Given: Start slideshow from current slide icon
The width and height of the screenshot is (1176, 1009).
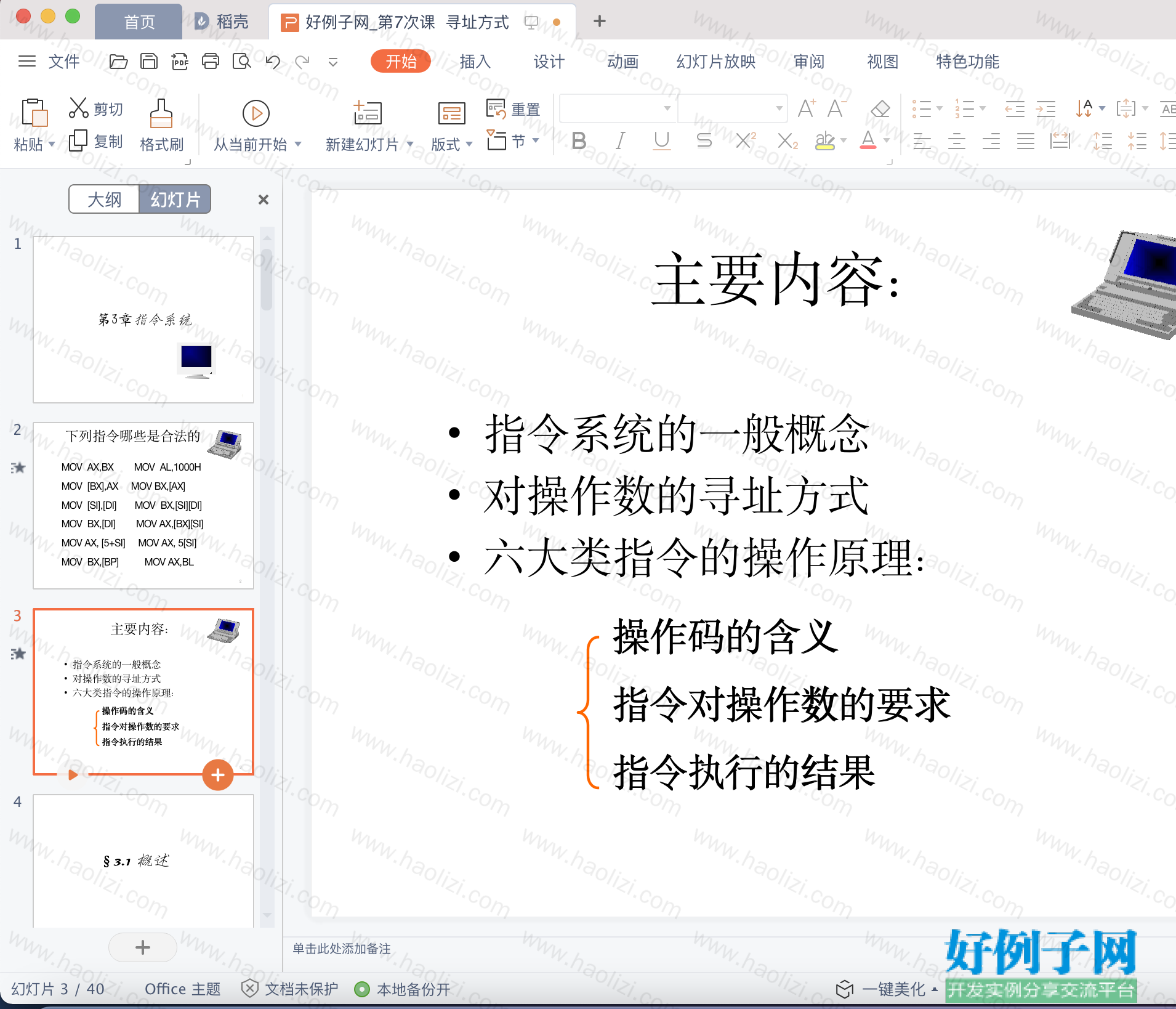Looking at the screenshot, I should (x=256, y=113).
